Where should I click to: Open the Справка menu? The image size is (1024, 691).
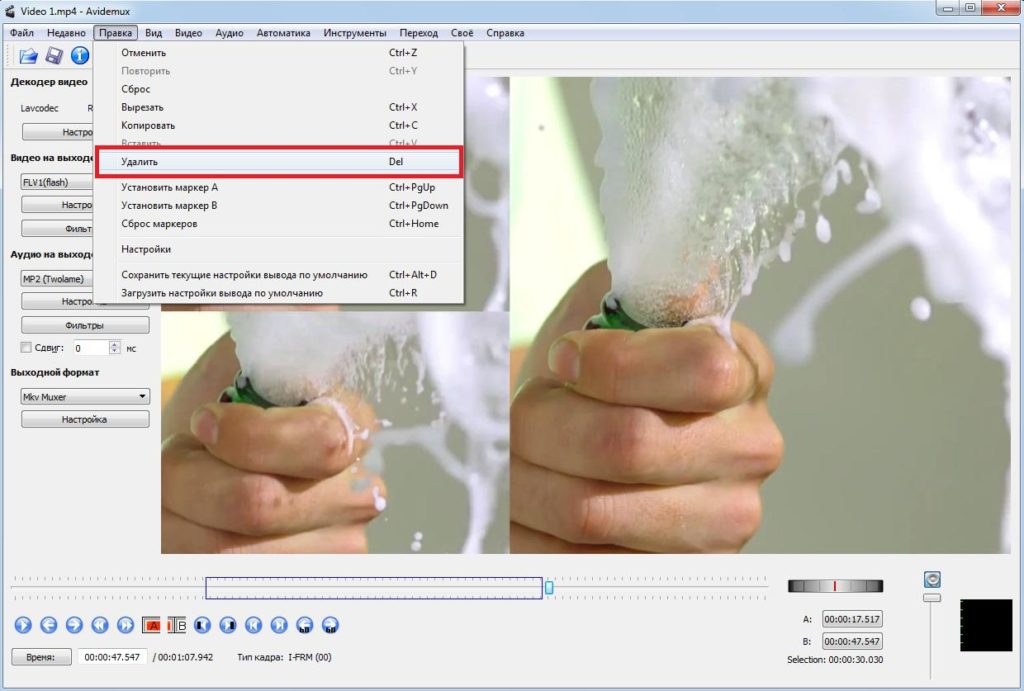[505, 33]
